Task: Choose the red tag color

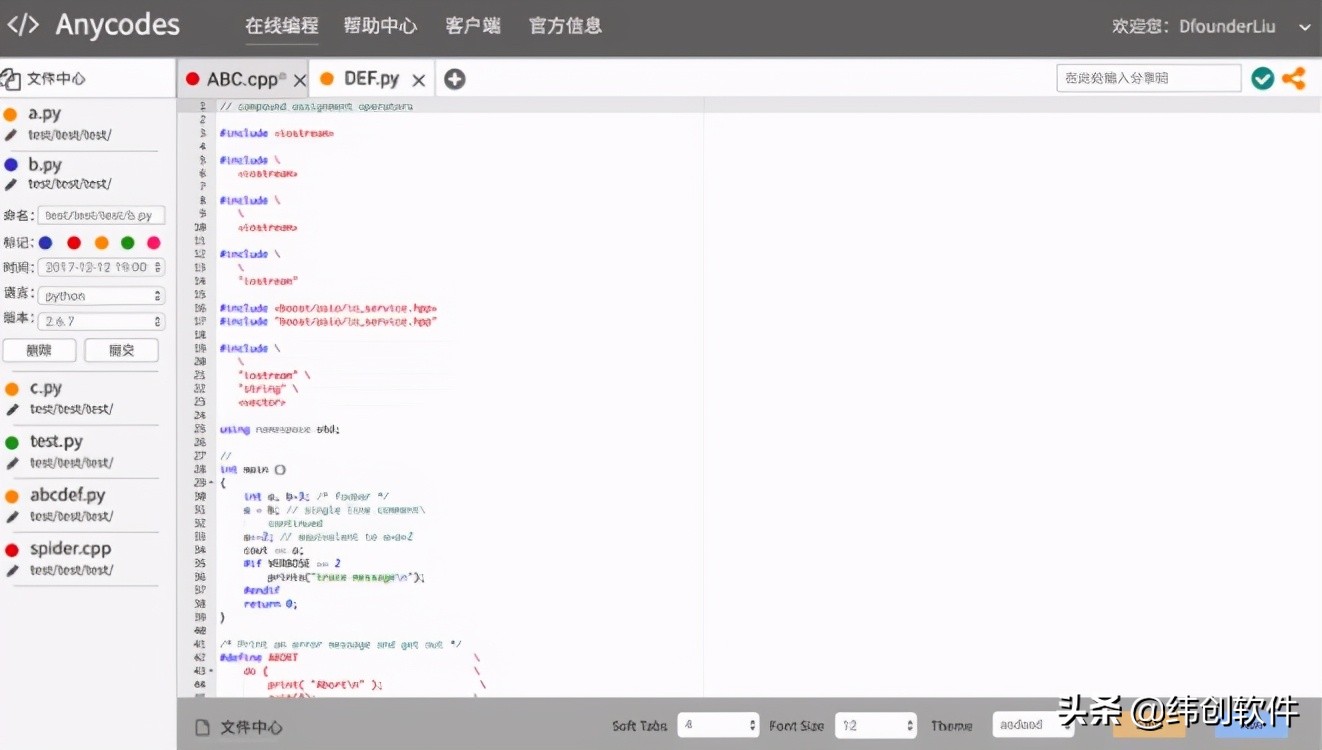Action: (x=74, y=243)
